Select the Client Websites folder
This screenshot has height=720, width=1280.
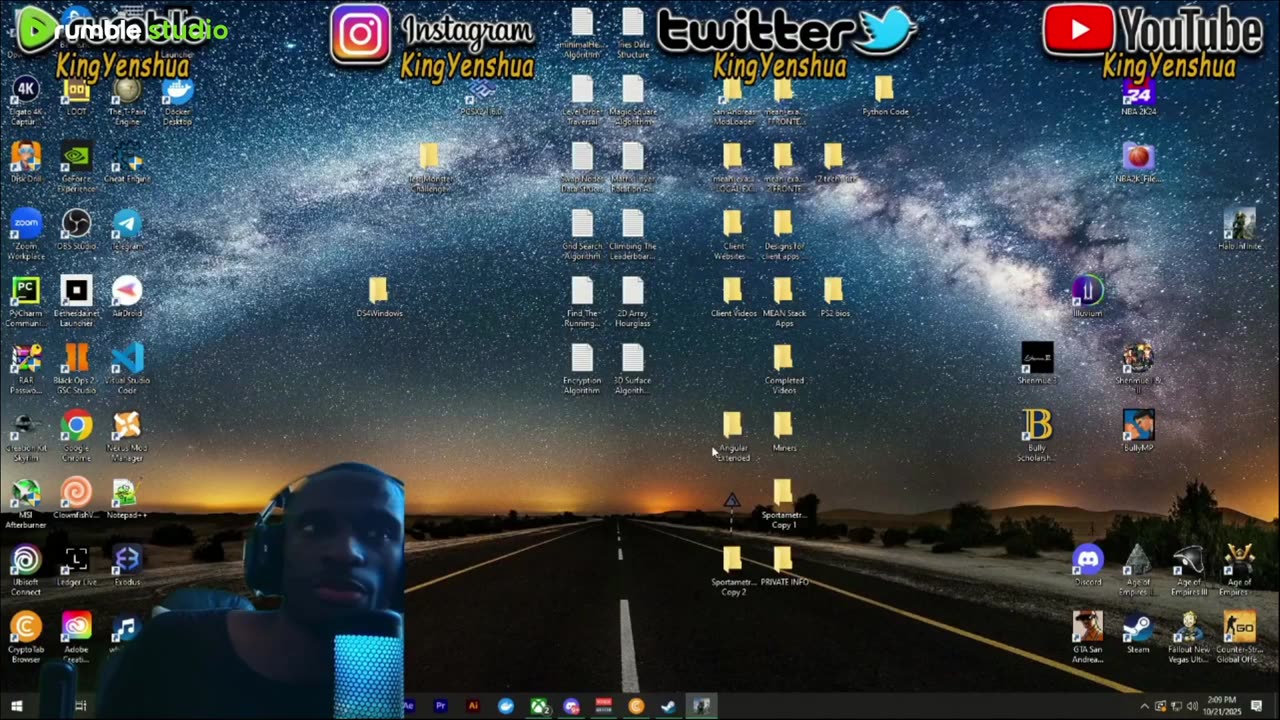pyautogui.click(x=733, y=235)
